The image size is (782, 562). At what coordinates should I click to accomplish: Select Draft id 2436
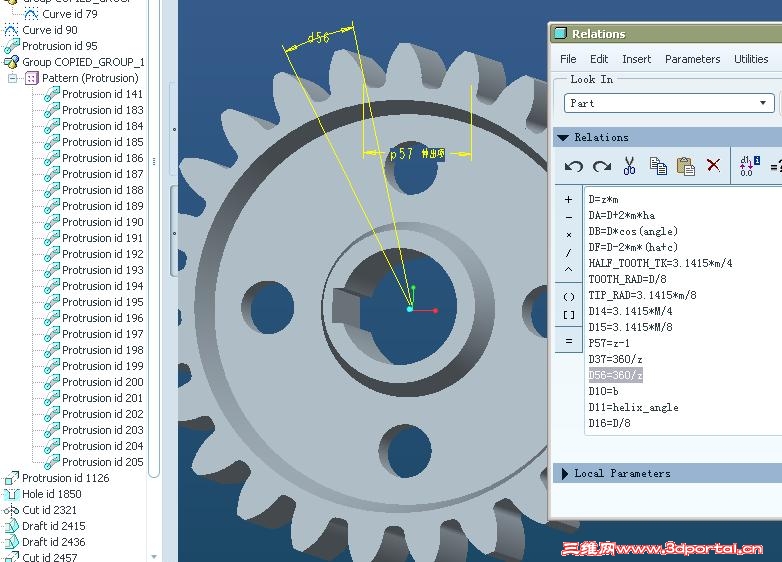(x=54, y=542)
